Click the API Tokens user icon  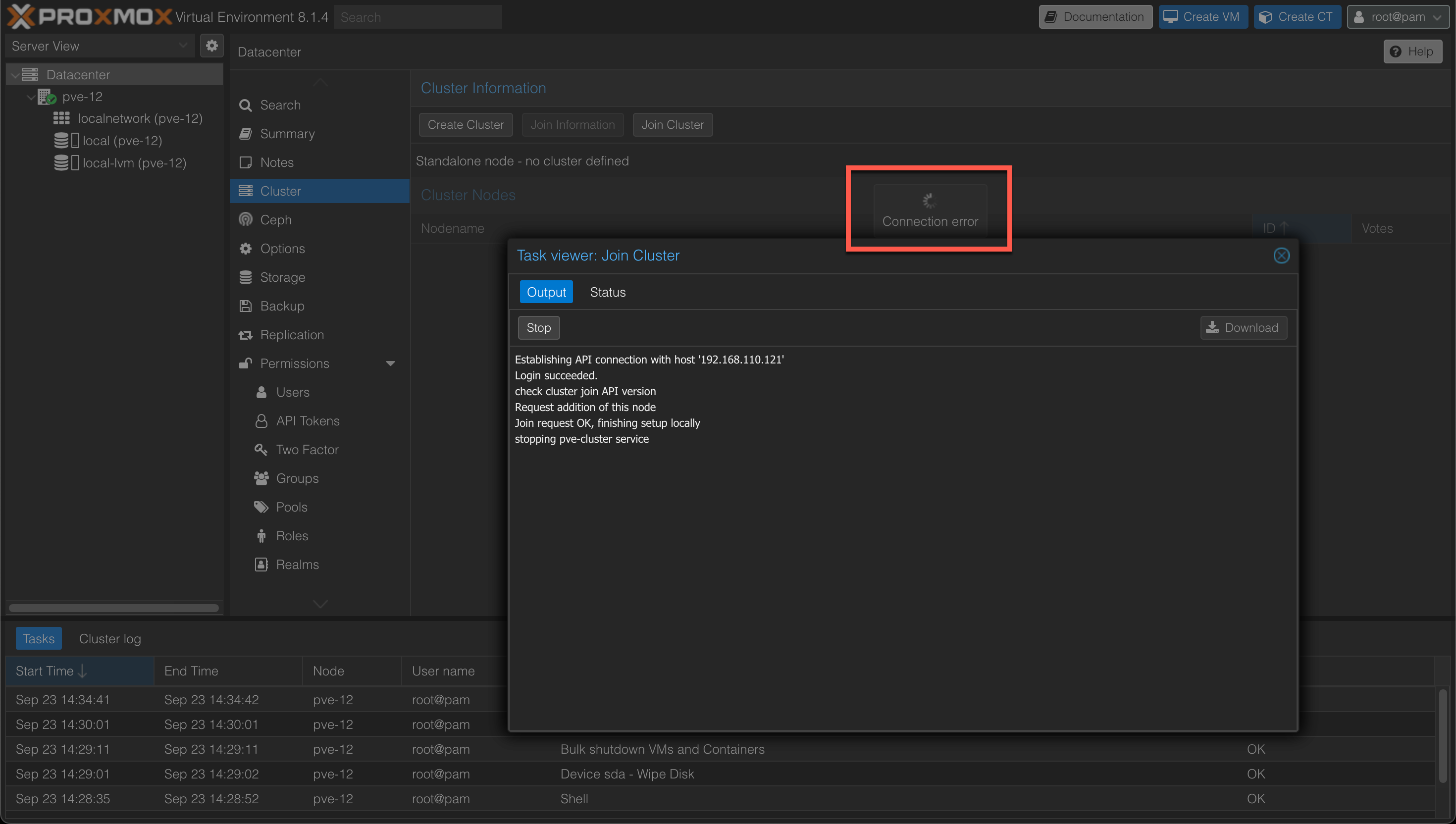261,421
